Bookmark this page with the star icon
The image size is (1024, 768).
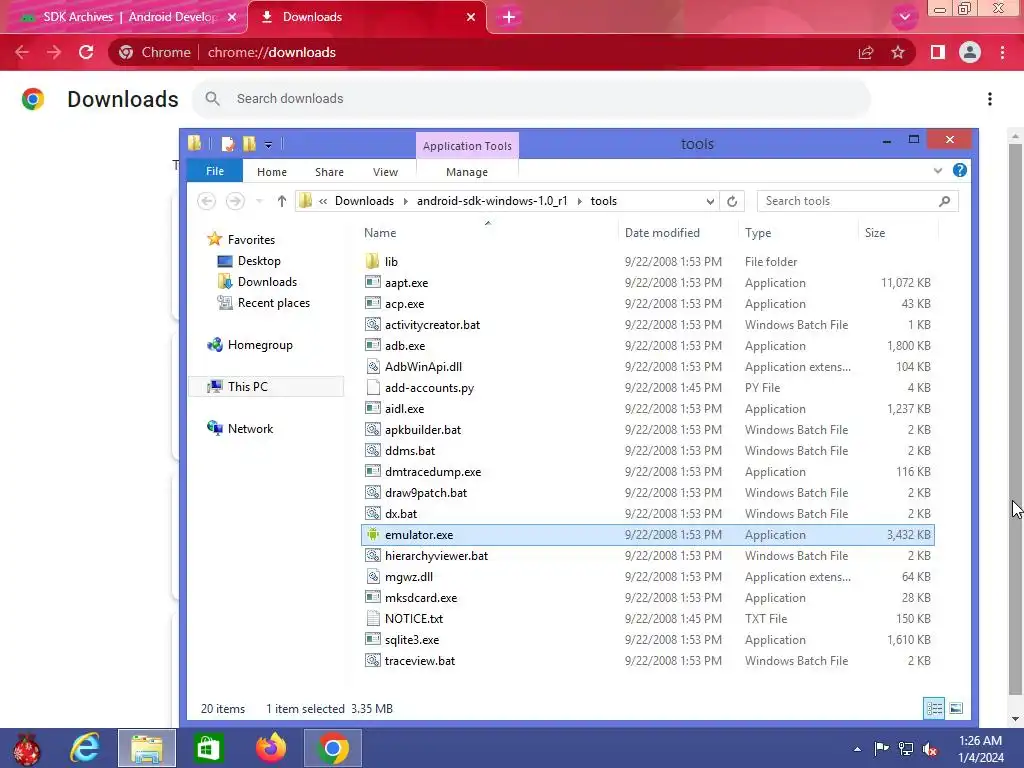[898, 52]
